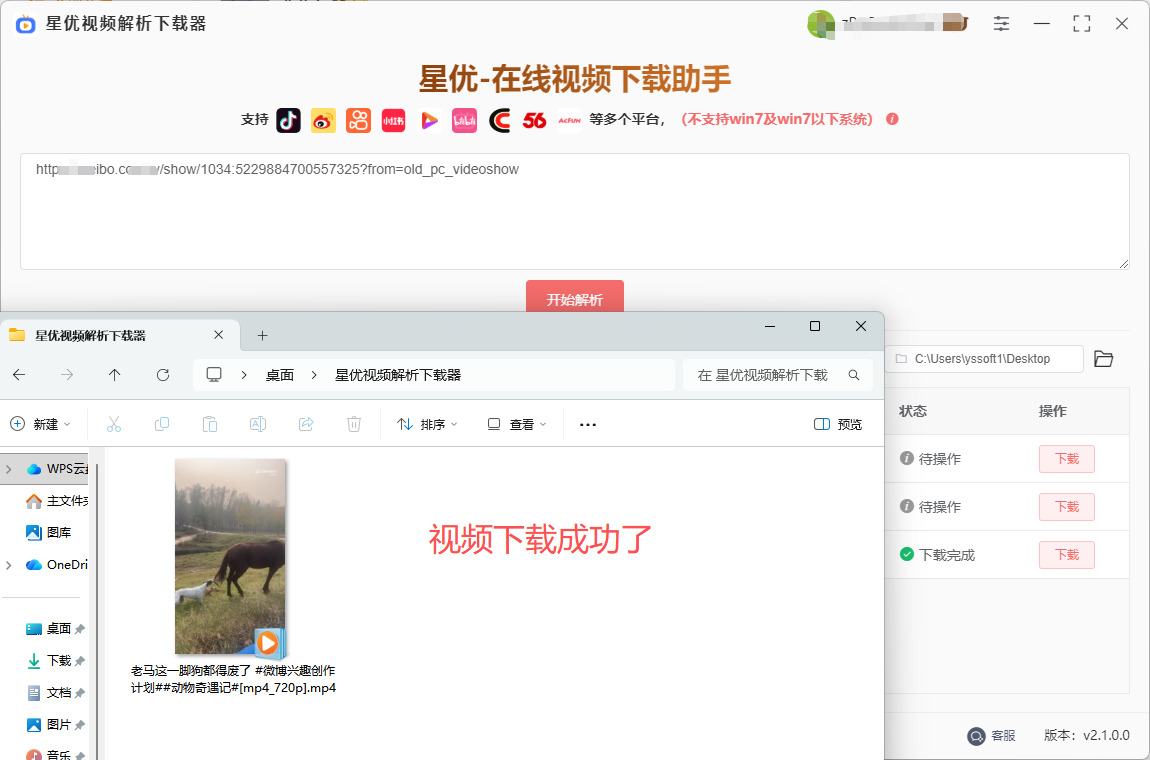Refresh the Explorer folder view
The height and width of the screenshot is (760, 1150).
(163, 375)
